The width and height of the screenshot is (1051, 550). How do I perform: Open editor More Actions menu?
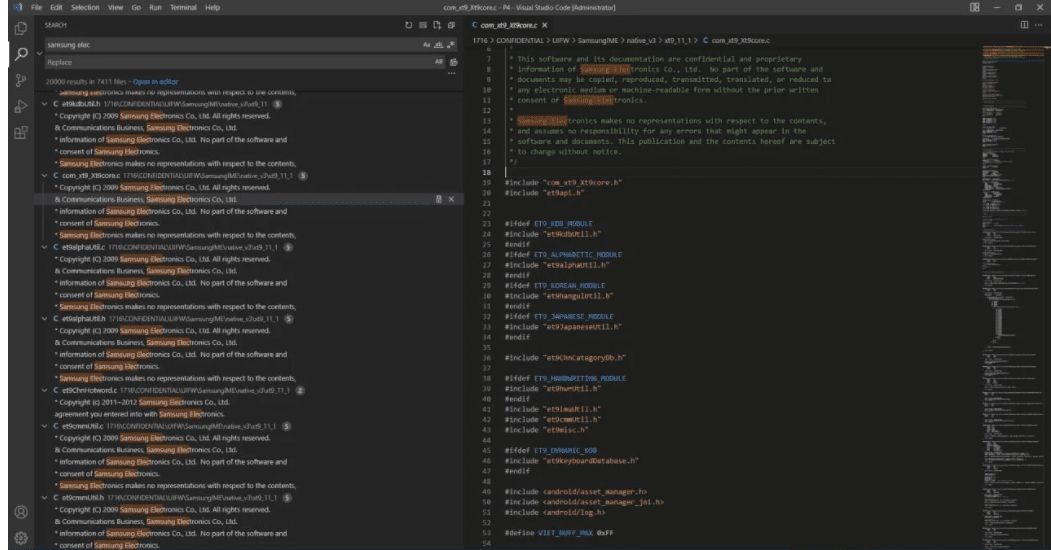(x=1038, y=25)
